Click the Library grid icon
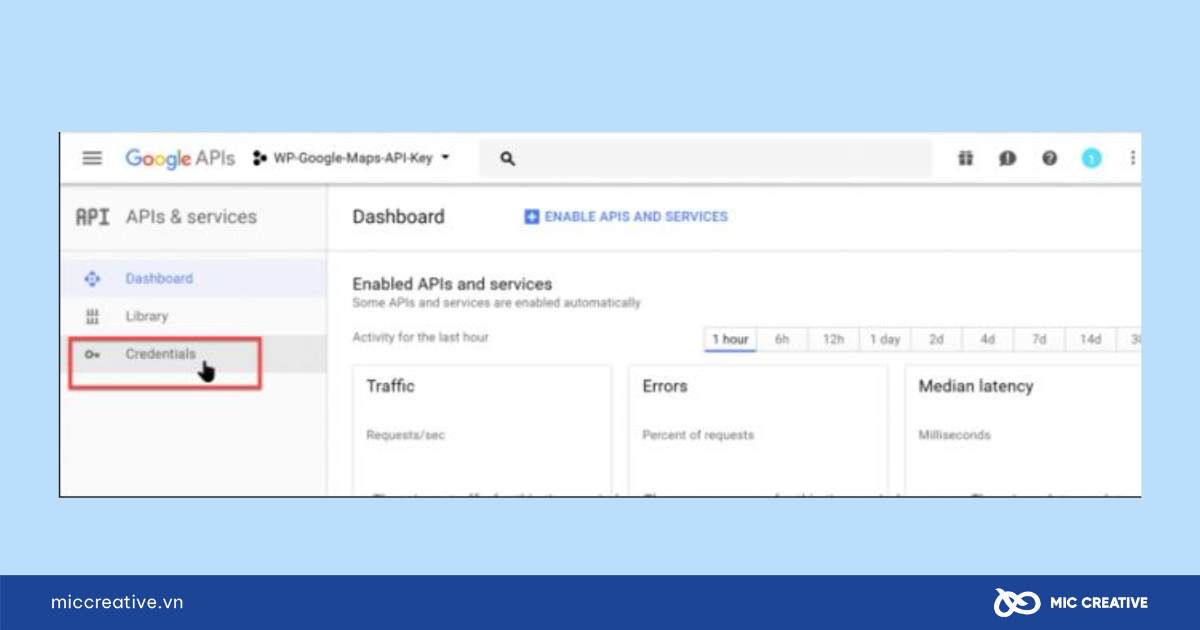This screenshot has width=1200, height=630. click(x=92, y=316)
